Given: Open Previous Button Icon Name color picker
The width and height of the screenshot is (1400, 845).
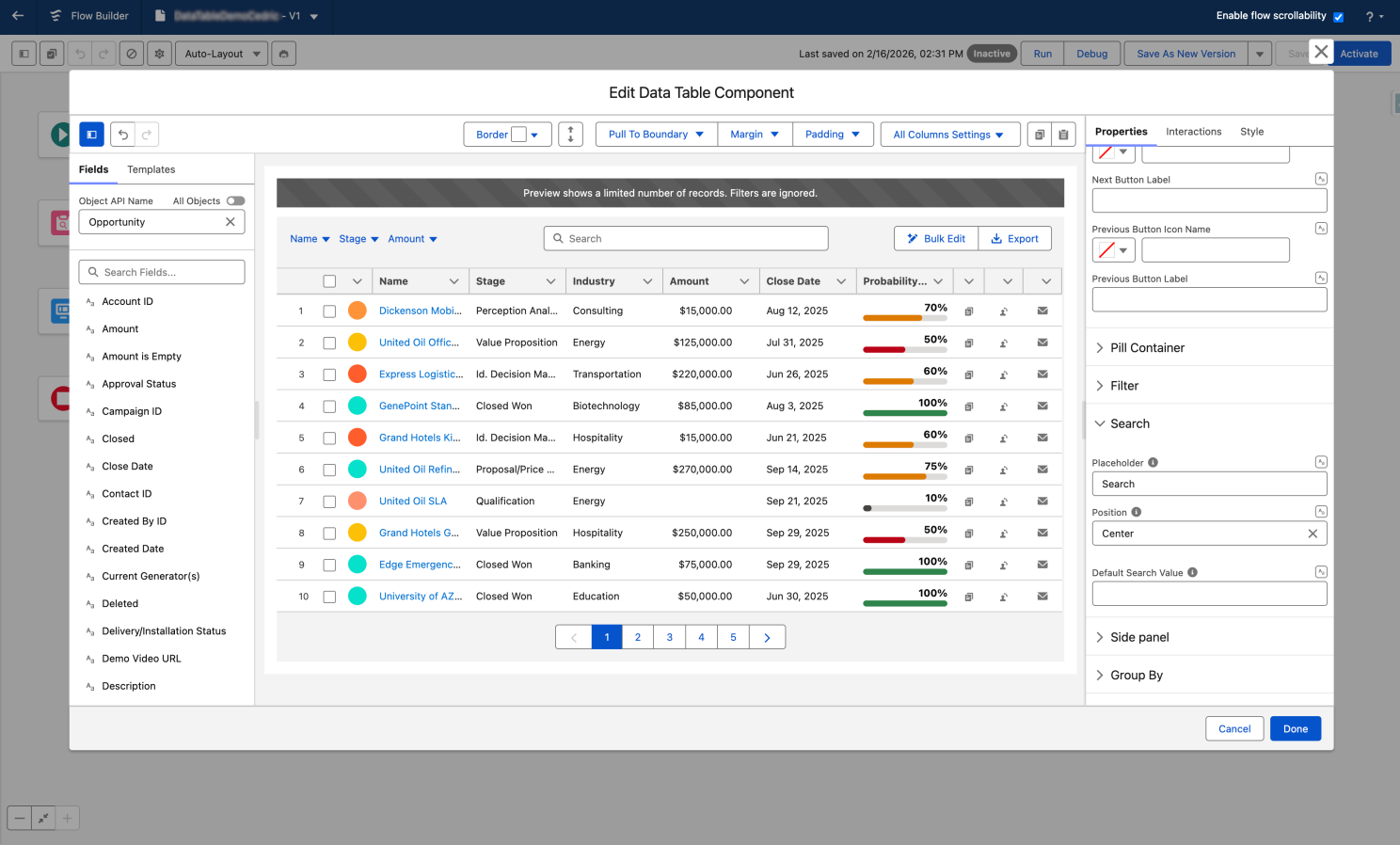Looking at the screenshot, I should 1113,250.
